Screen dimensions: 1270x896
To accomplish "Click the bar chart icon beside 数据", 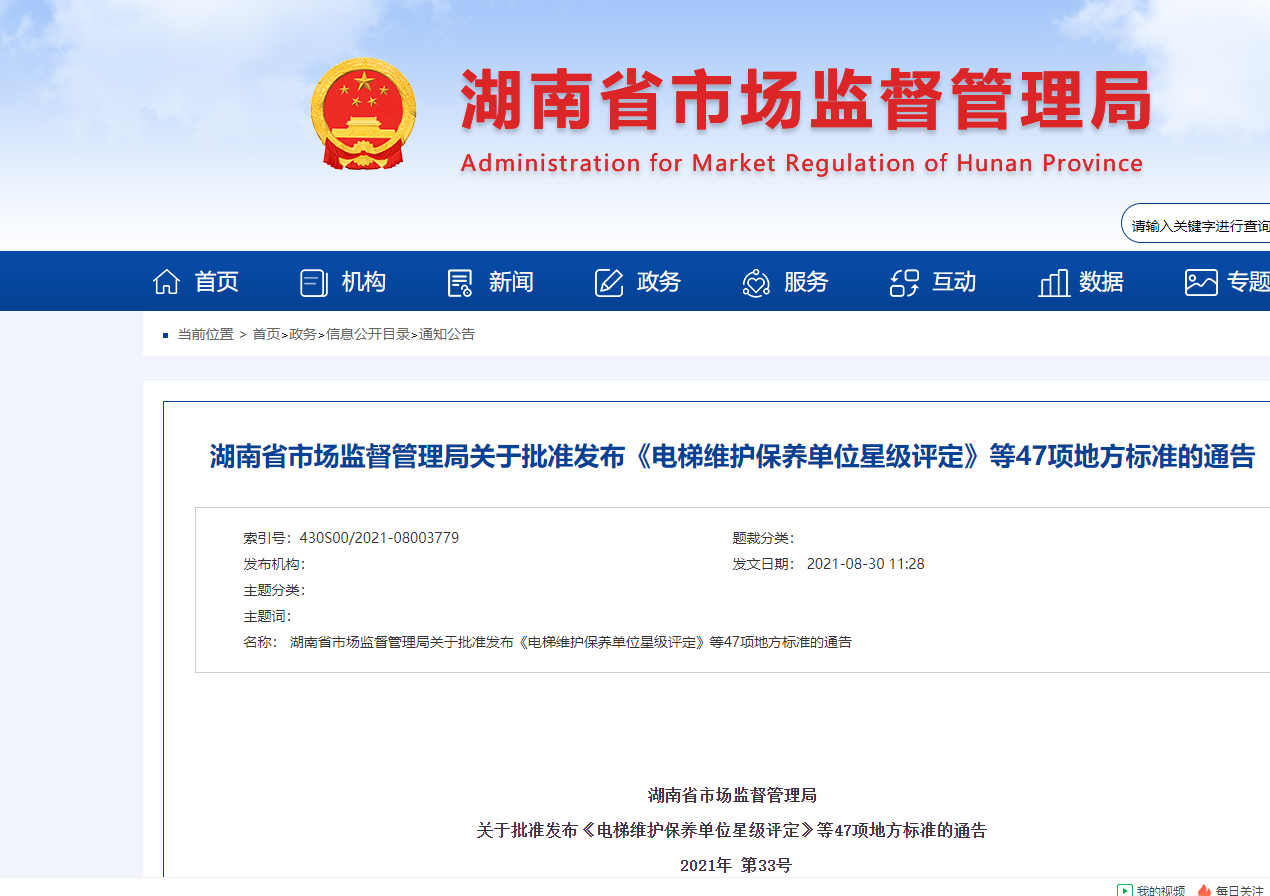I will pos(1053,283).
